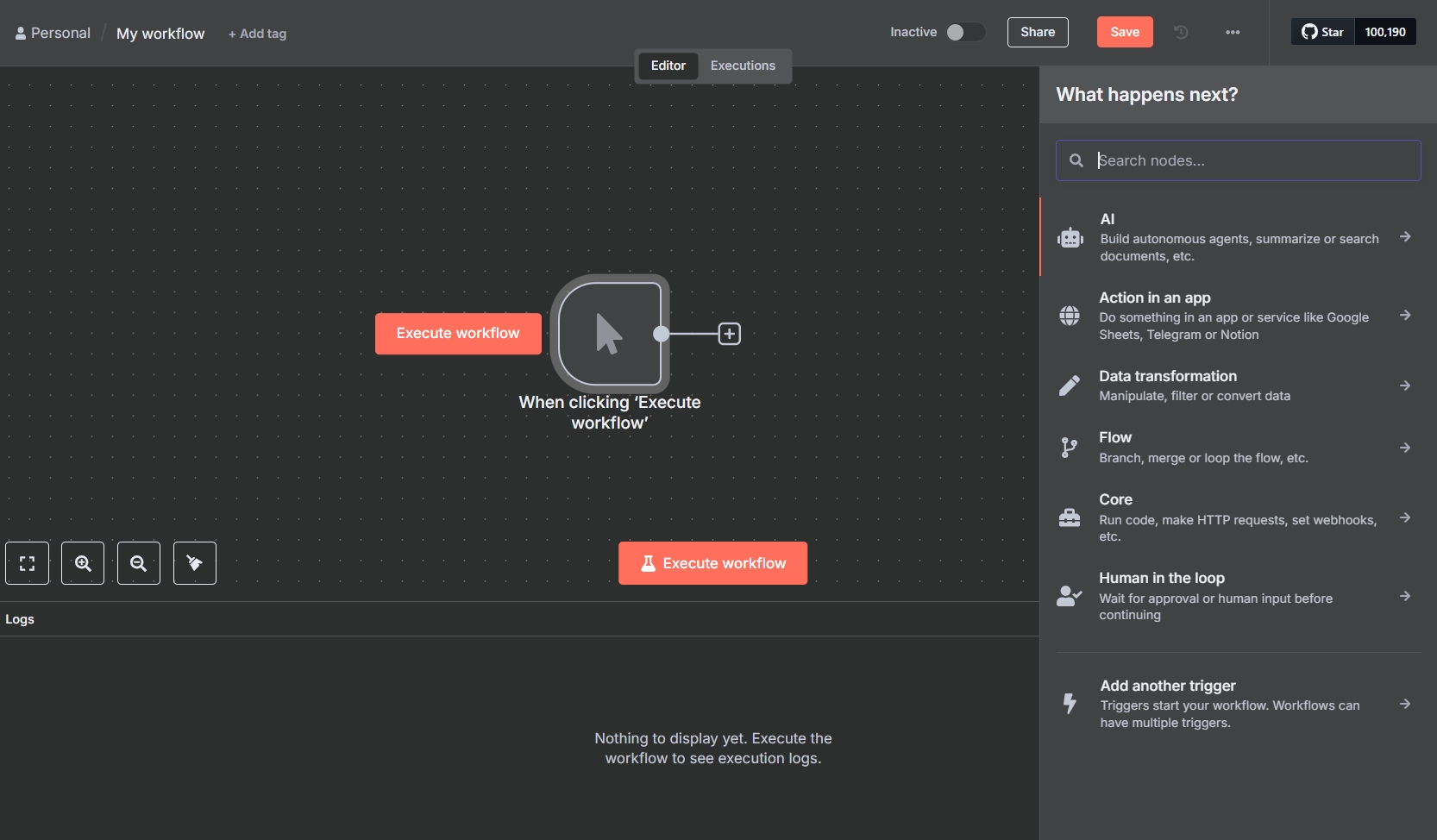
Task: Click the tidy up nodes icon
Action: pyautogui.click(x=195, y=563)
